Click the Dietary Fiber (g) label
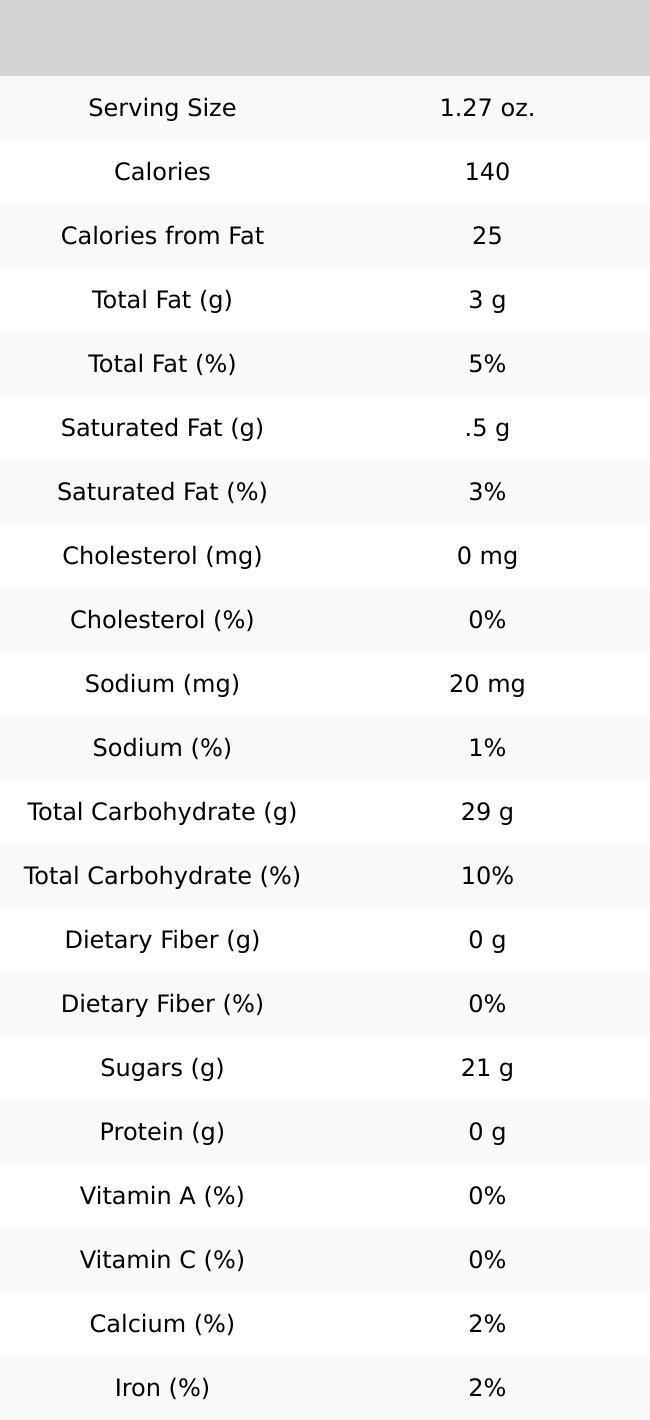650x1420 pixels. 162,940
